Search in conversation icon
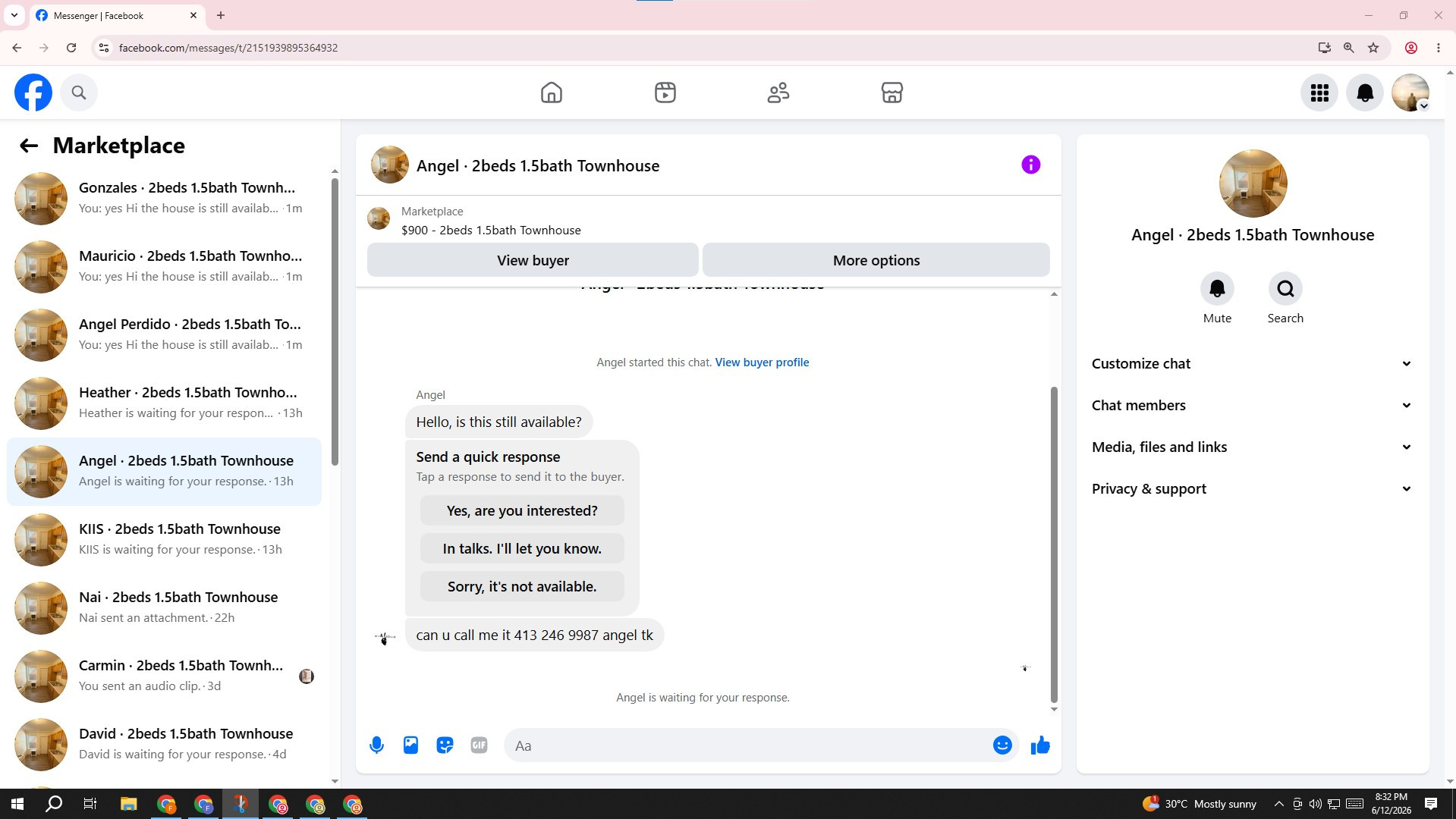Screen dimensions: 1456x819 coord(1285,289)
